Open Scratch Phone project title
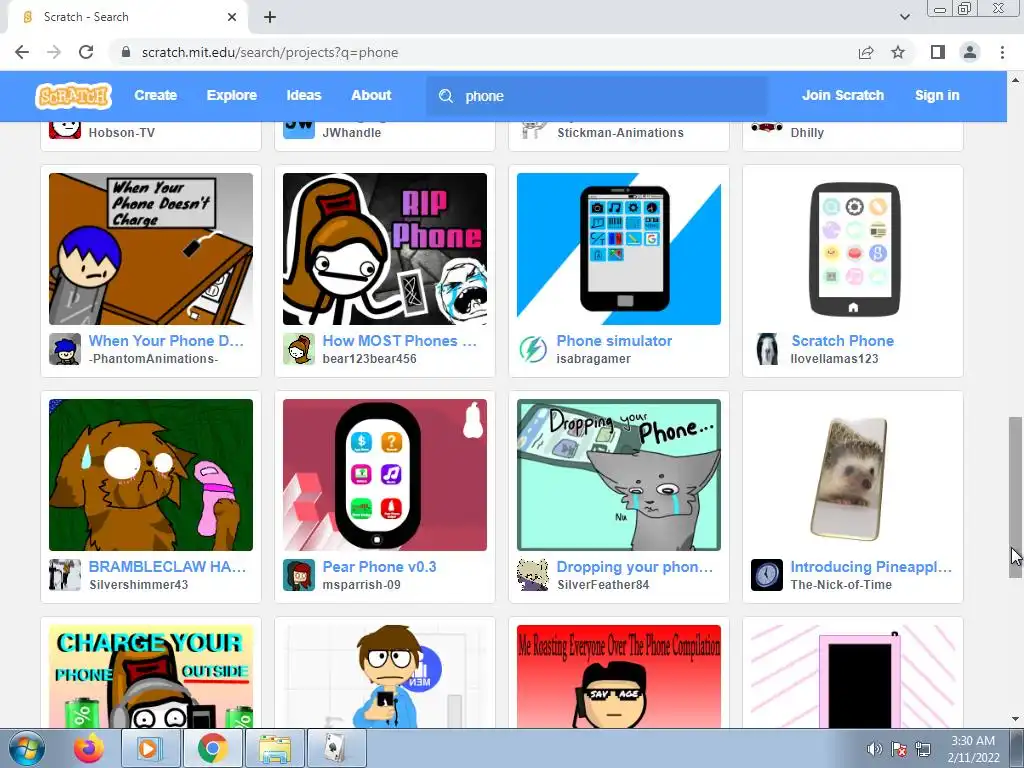Viewport: 1024px width, 768px height. click(842, 341)
